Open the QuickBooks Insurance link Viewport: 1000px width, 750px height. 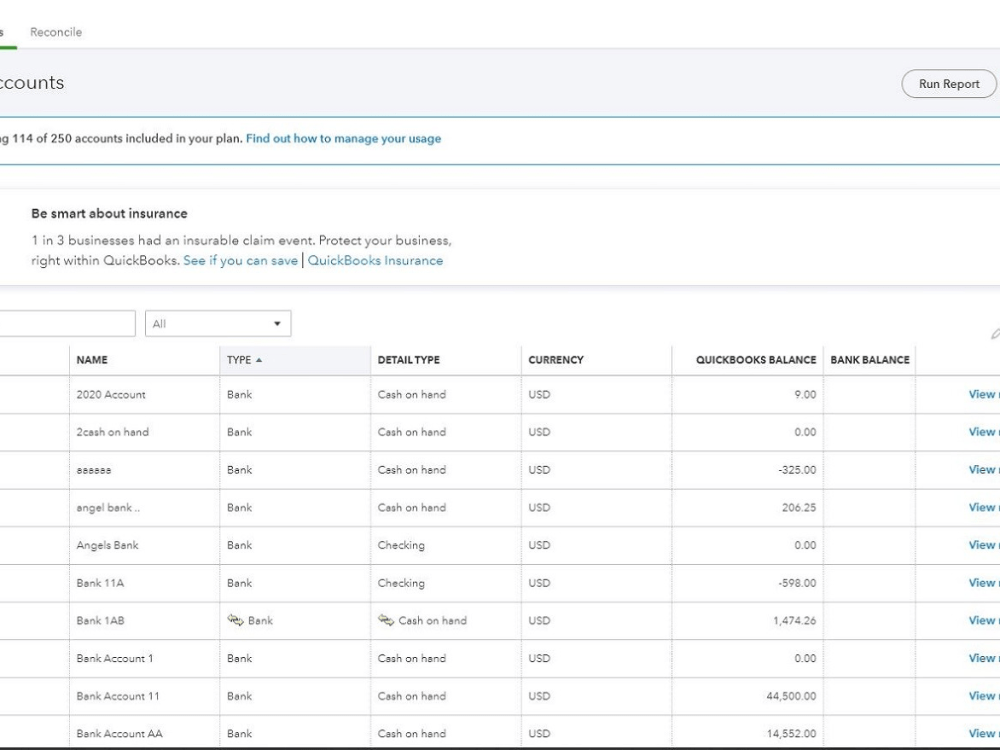point(375,260)
